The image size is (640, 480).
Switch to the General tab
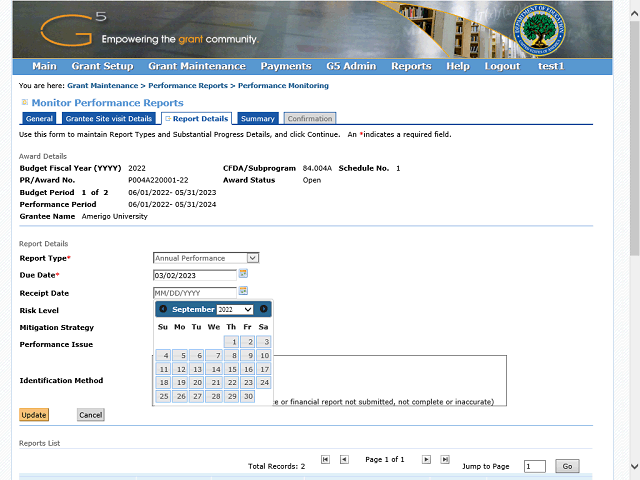(39, 118)
